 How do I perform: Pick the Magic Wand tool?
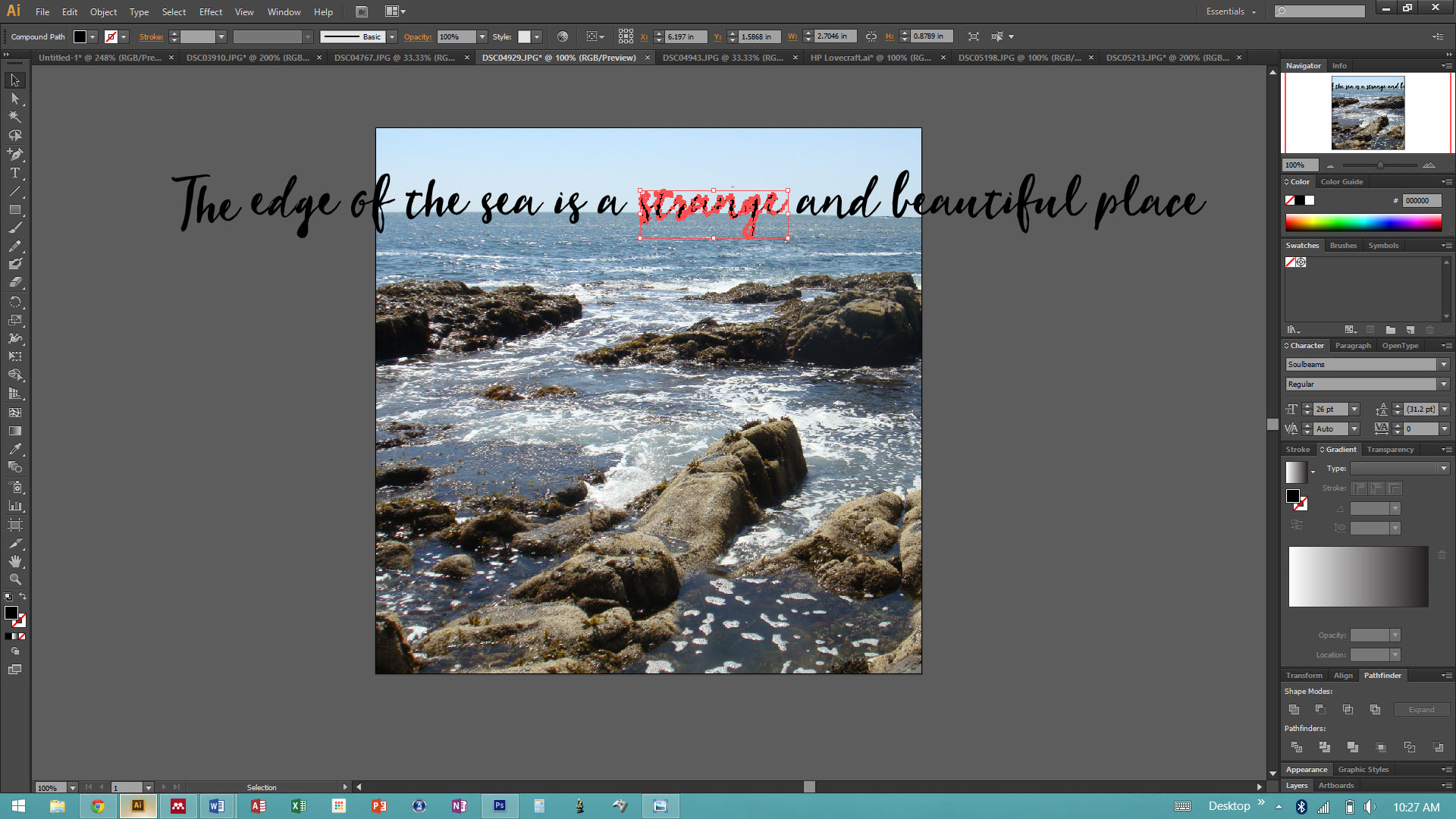pos(15,117)
